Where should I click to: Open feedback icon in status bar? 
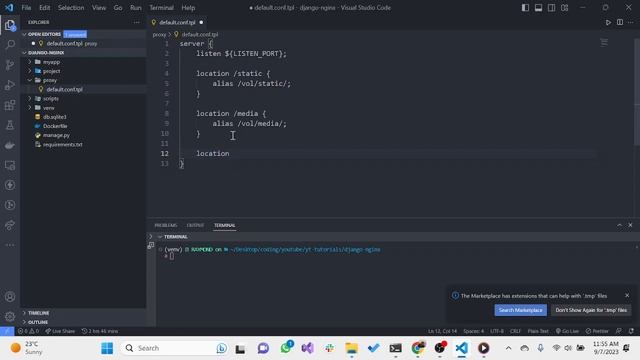coord(619,331)
